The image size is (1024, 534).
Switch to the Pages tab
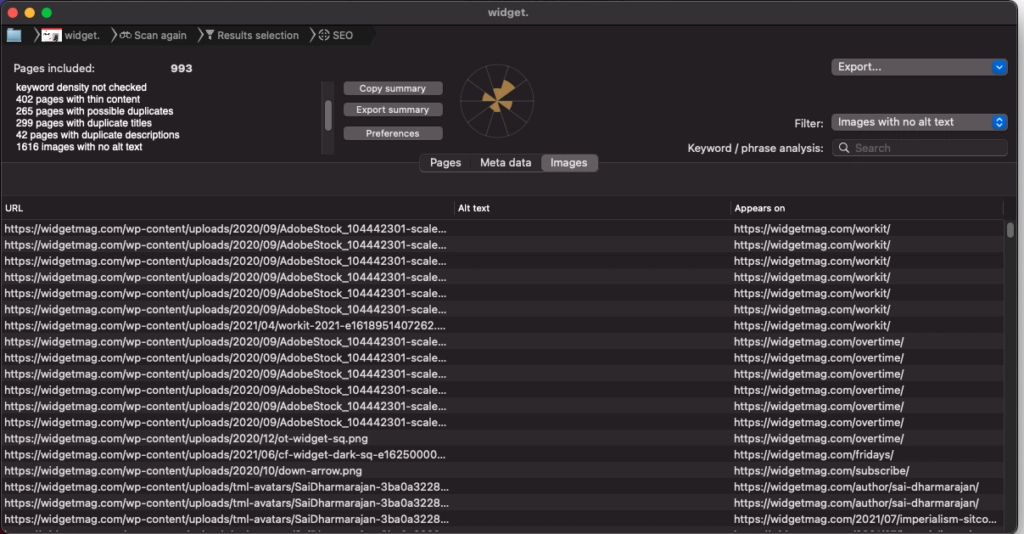pos(445,163)
